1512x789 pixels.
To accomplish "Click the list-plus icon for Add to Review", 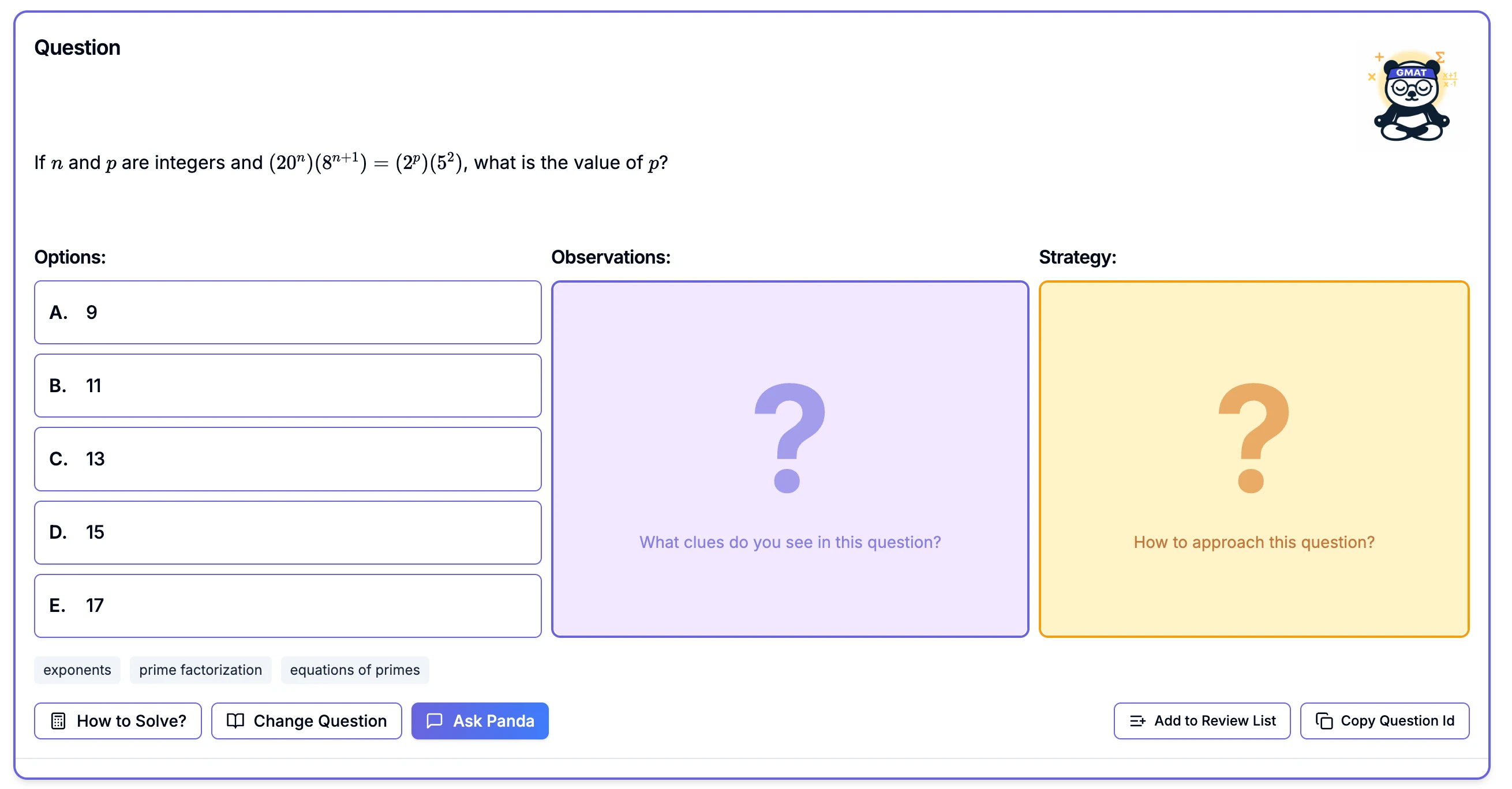I will click(1137, 720).
